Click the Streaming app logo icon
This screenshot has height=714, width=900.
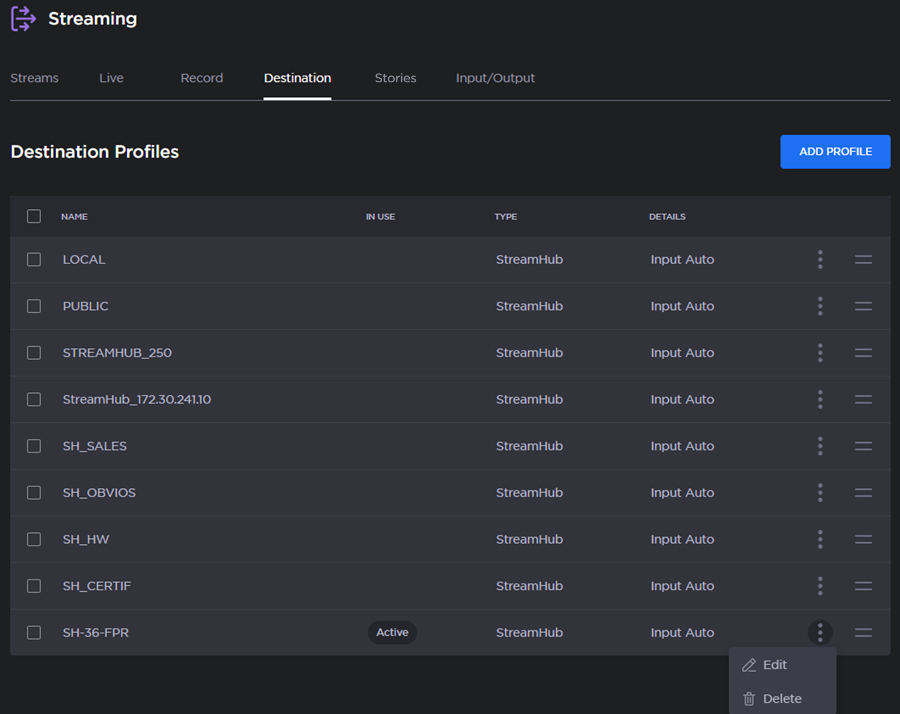coord(22,18)
